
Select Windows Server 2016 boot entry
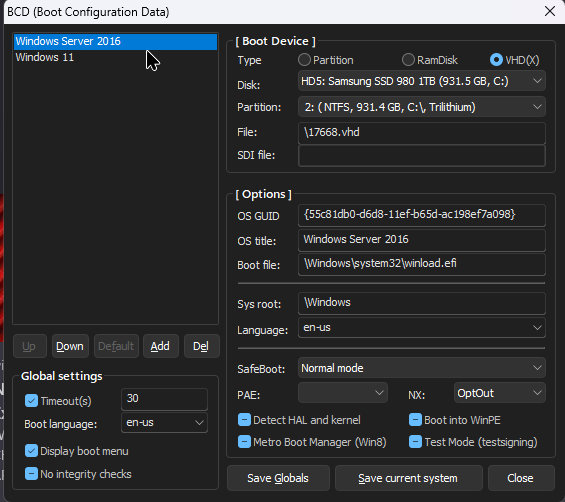115,41
